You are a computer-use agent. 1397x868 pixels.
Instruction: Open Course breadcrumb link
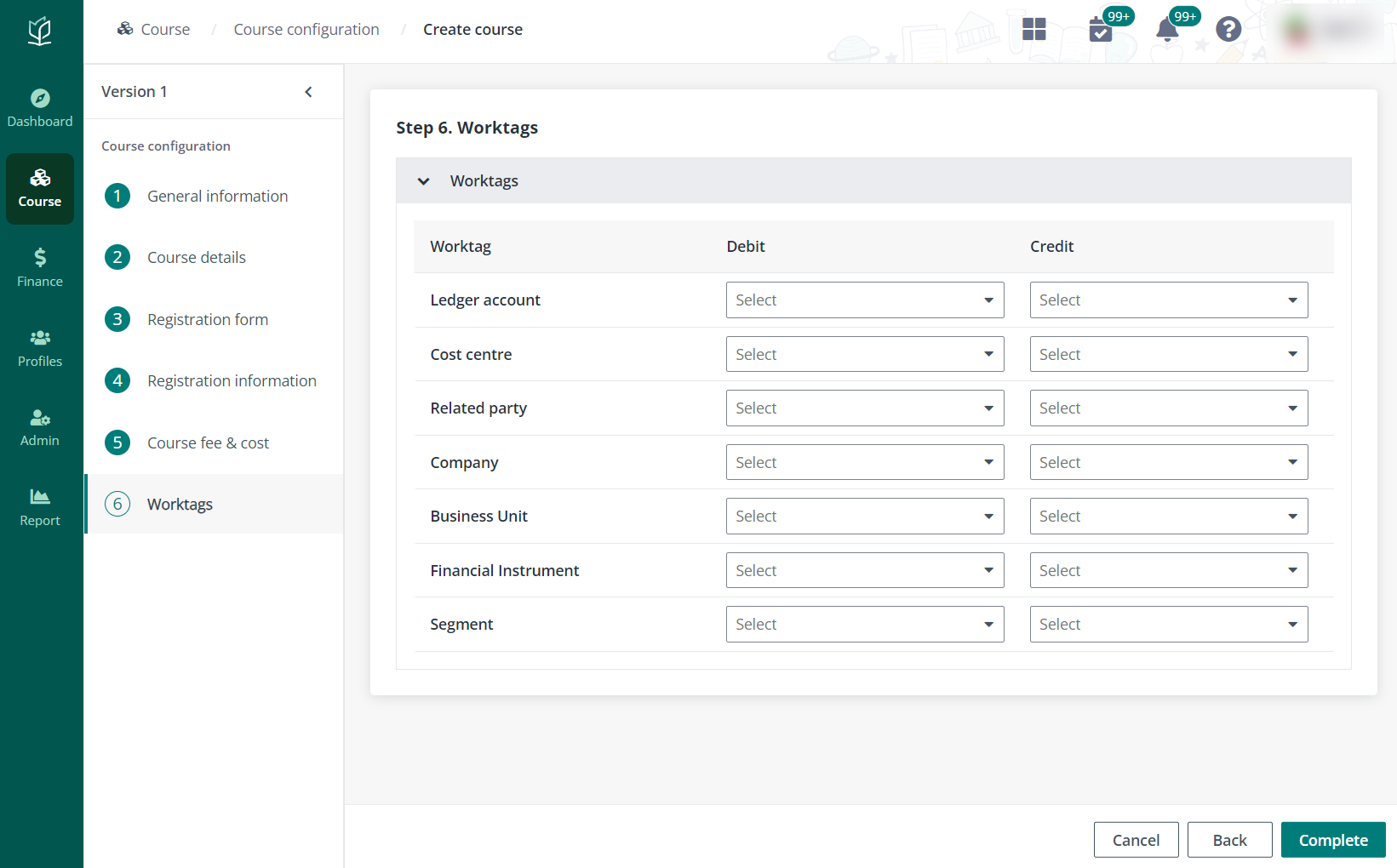coord(165,30)
